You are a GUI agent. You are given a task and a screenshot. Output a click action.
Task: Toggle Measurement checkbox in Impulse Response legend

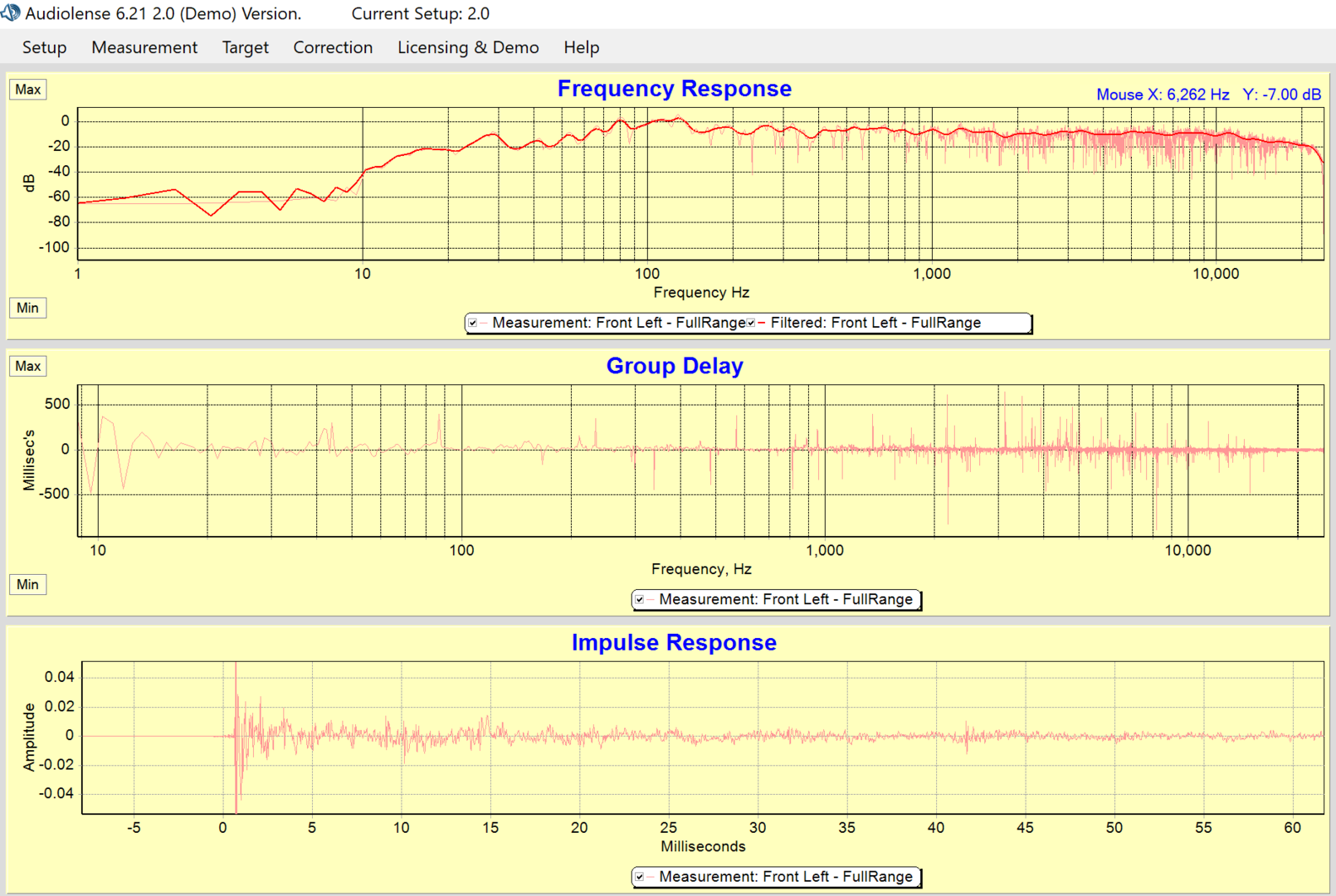click(640, 876)
